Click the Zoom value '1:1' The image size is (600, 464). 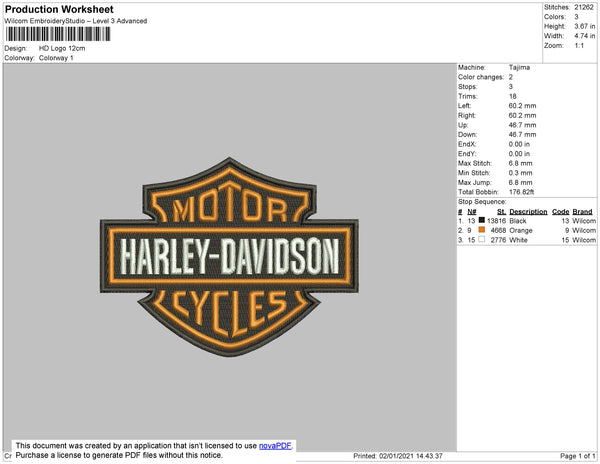point(579,46)
